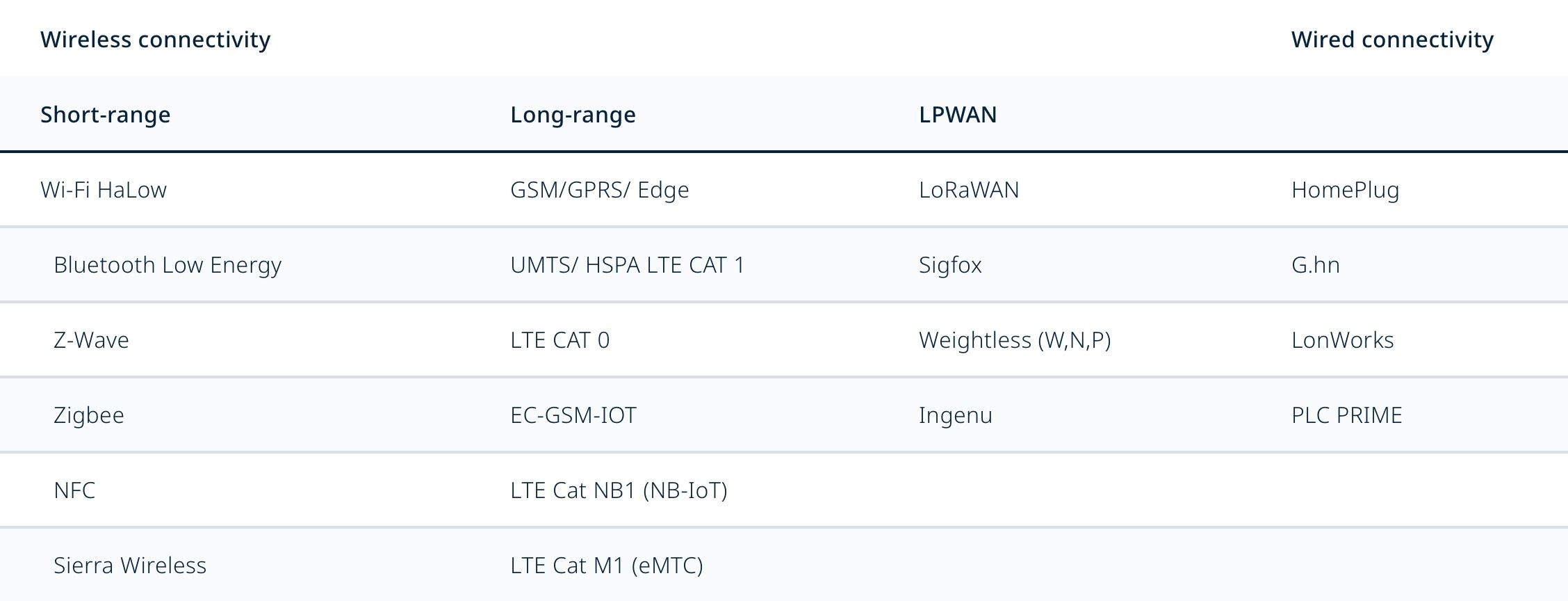This screenshot has height=601, width=1568.
Task: Select the GSM/GPRS/ Edge cell
Action: point(600,190)
